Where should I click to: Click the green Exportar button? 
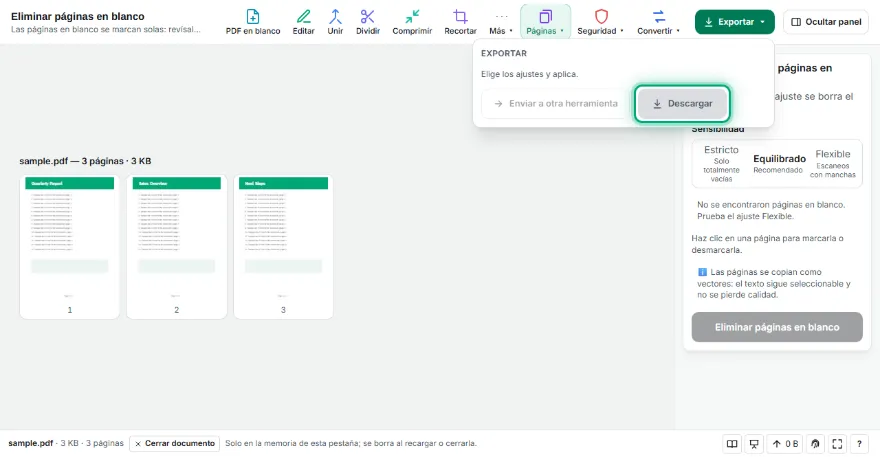(x=735, y=22)
